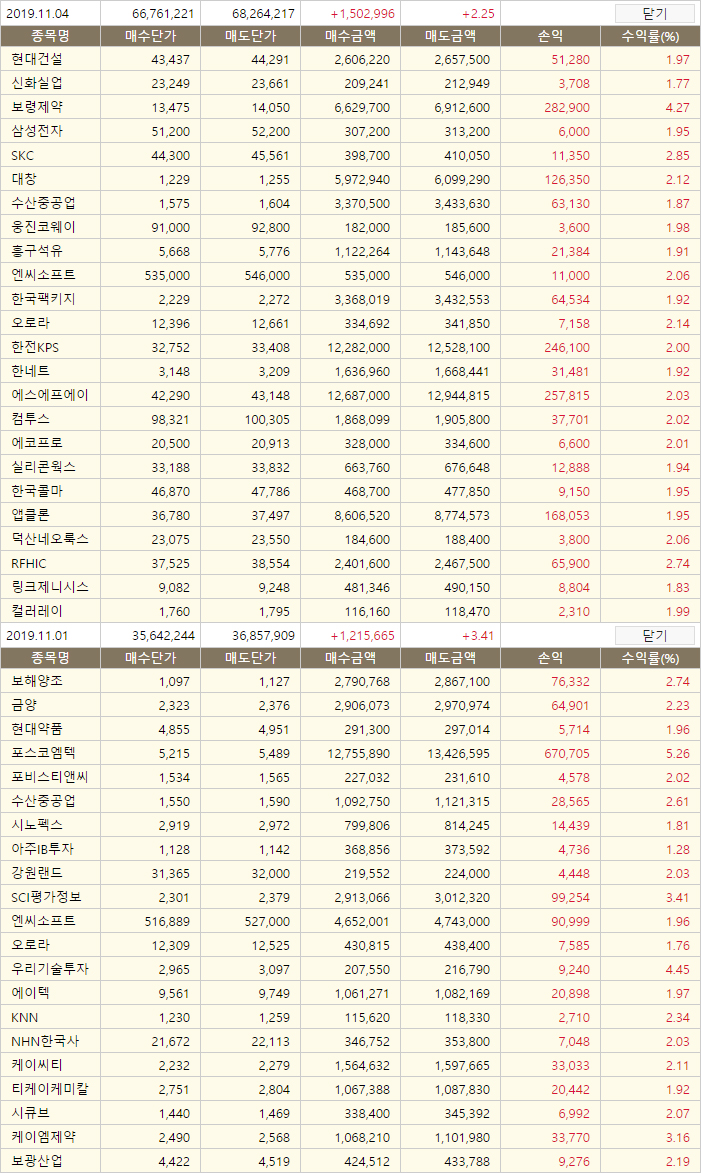Click the 컬러레이 stock name

(37, 611)
